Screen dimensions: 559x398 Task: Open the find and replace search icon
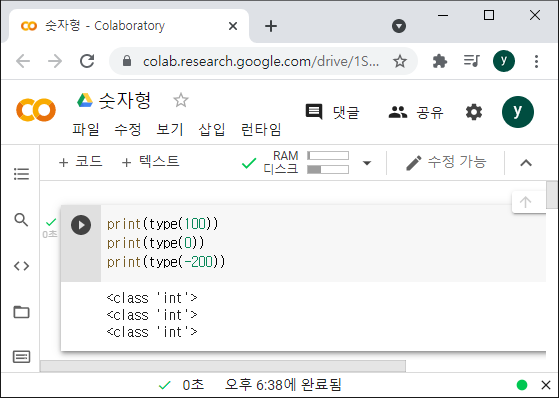21,220
